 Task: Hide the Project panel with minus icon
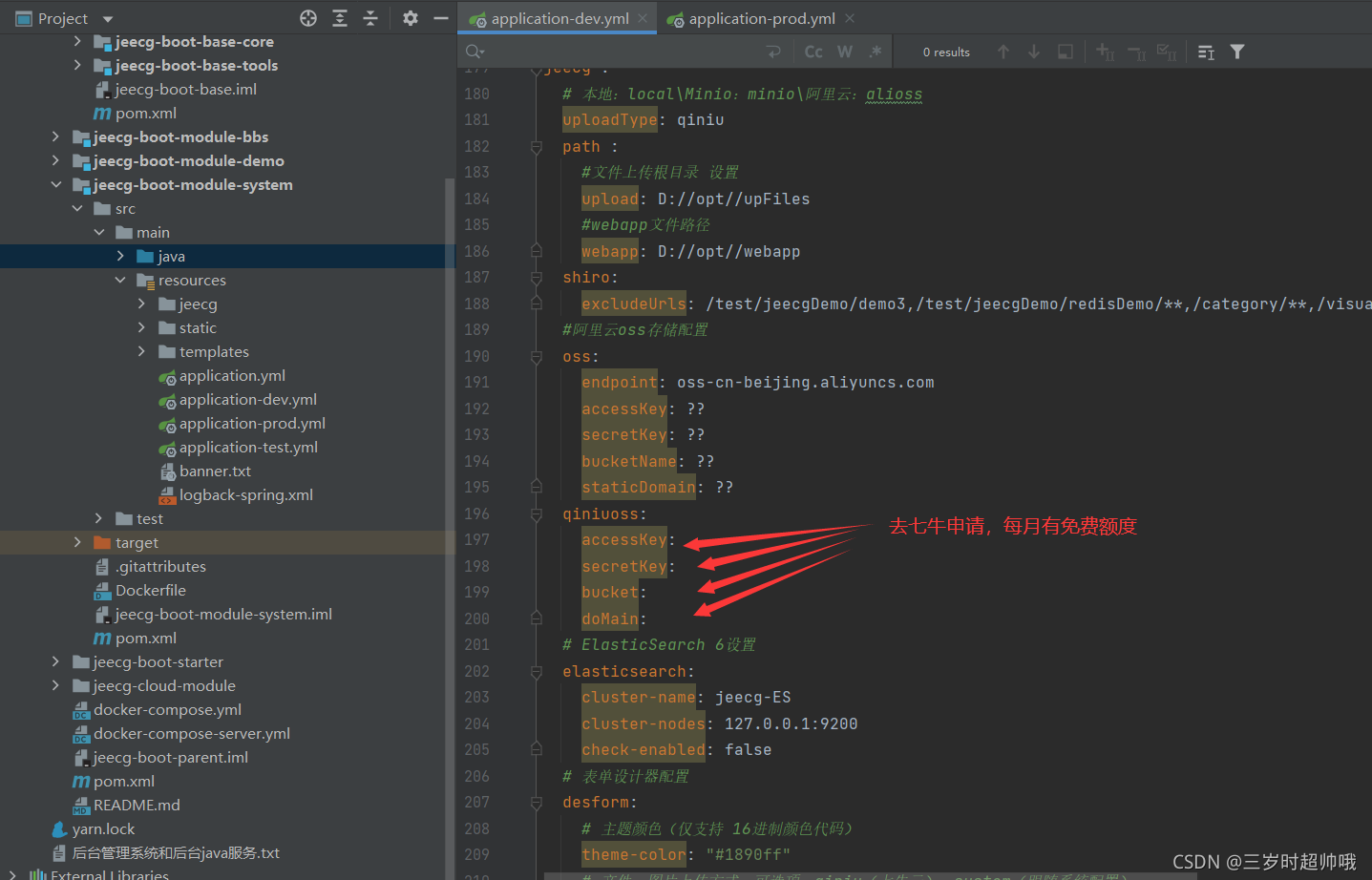441,18
